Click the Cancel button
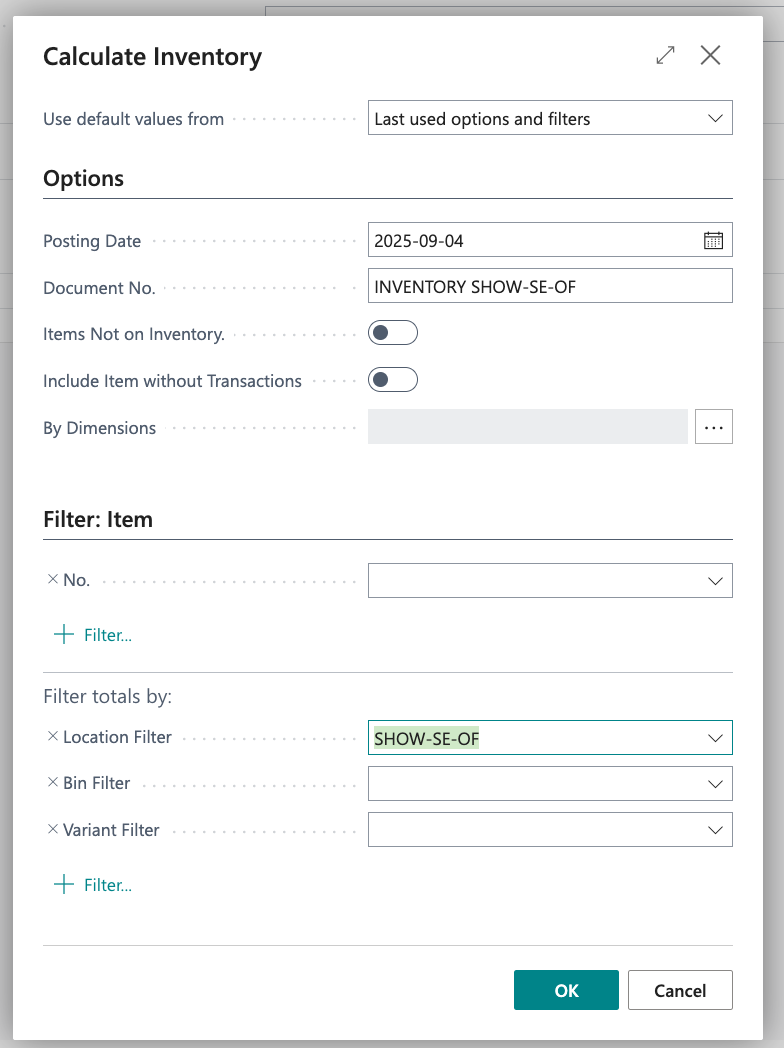Screen dimensions: 784x1048 pyautogui.click(x=680, y=990)
